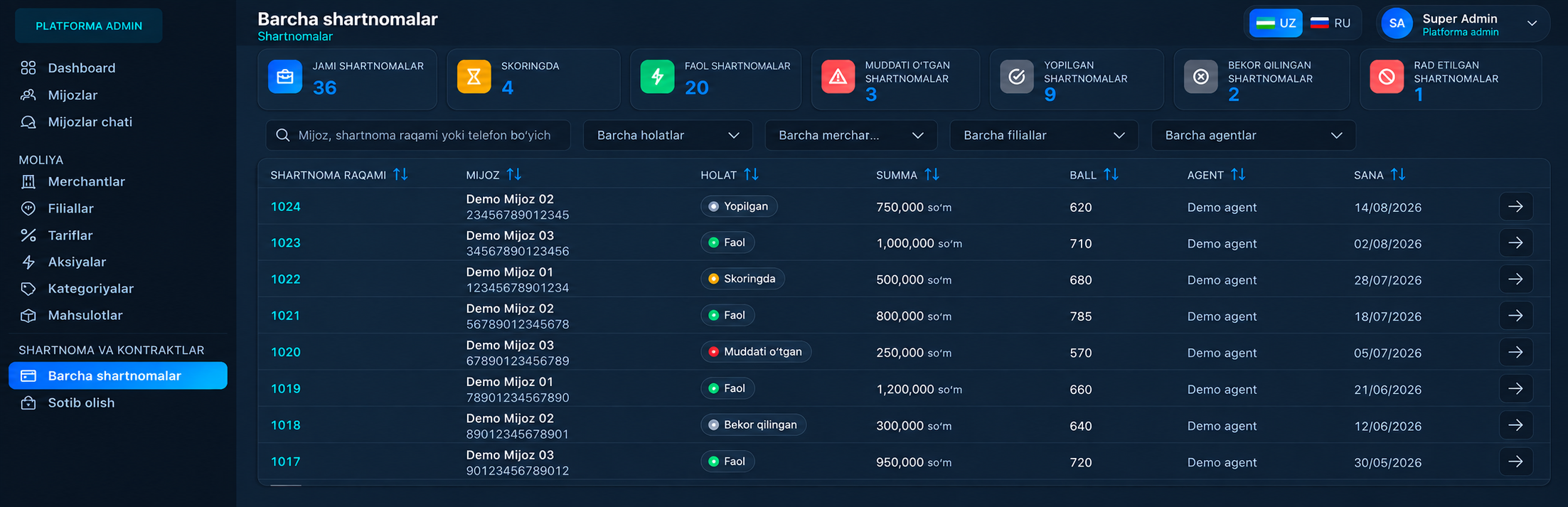Open contract number 1024 link
This screenshot has width=1568, height=507.
click(286, 207)
